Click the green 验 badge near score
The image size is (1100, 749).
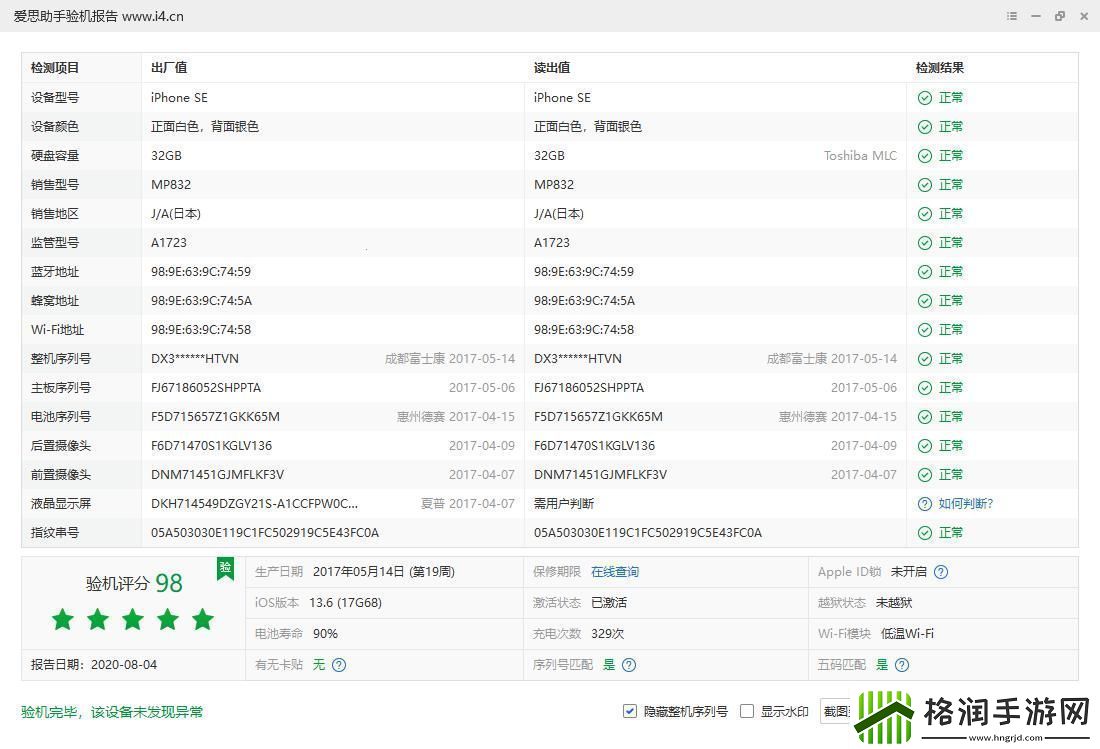click(225, 569)
